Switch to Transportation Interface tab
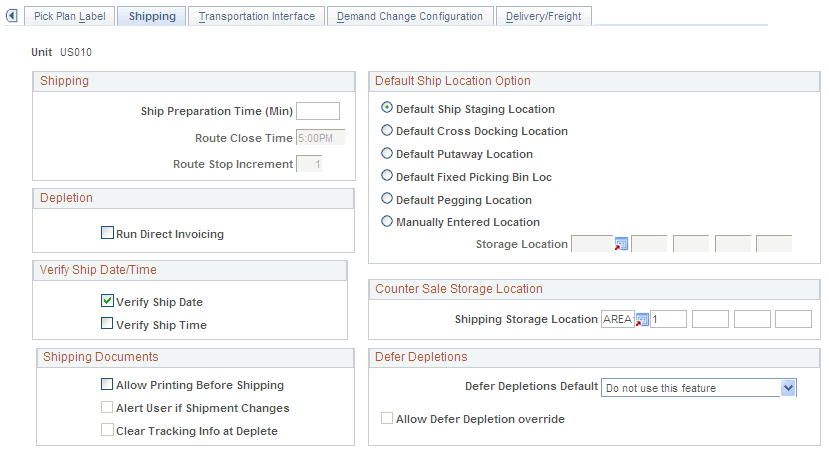829x452 pixels. click(257, 16)
